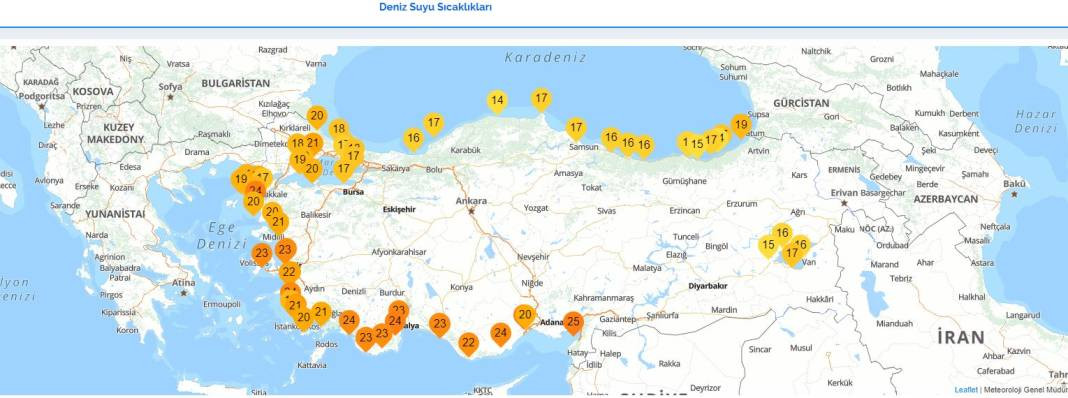Click the 21 degree marker southwest of Denizli
This screenshot has width=1068, height=398.
pos(321,313)
